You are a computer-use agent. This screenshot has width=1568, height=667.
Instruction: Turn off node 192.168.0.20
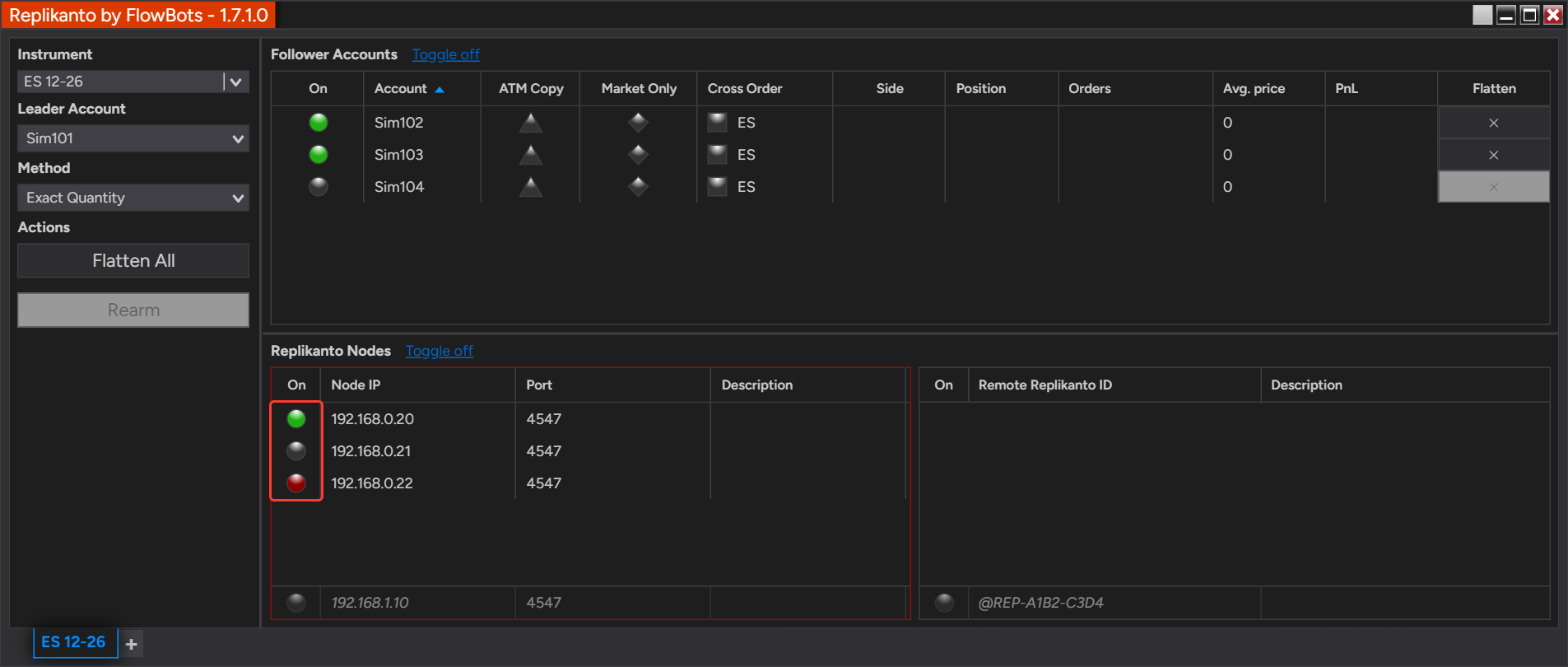296,419
